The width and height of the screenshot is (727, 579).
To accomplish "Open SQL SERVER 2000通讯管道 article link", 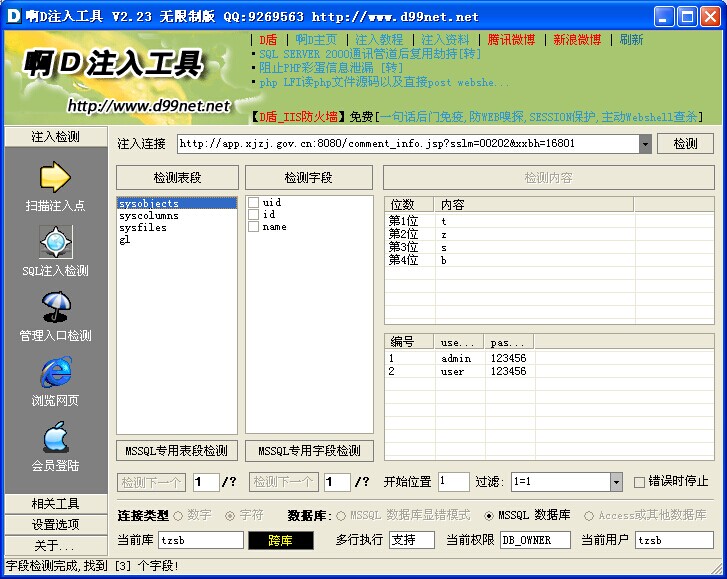I will 370,54.
